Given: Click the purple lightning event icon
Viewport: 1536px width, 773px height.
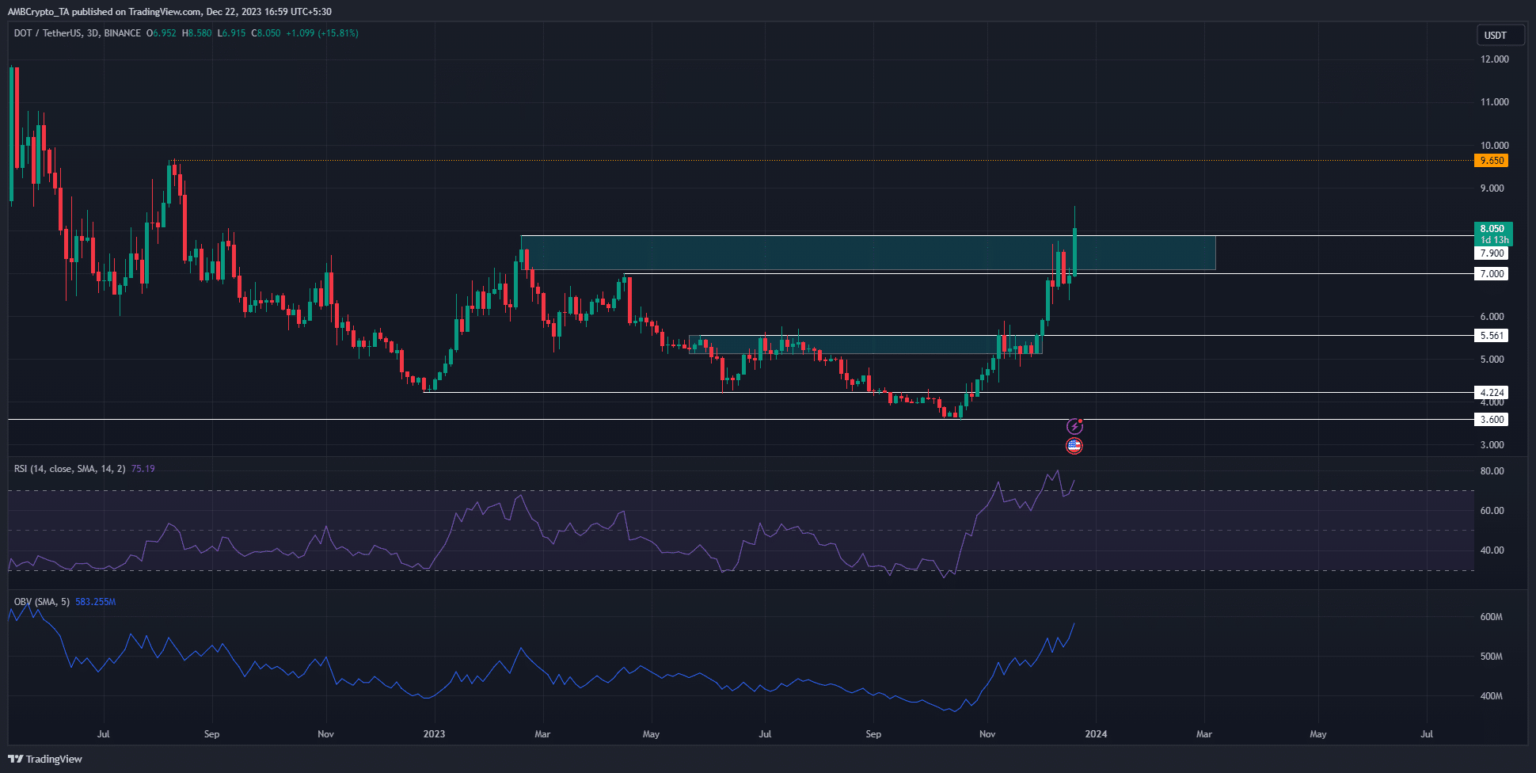Looking at the screenshot, I should 1075,426.
